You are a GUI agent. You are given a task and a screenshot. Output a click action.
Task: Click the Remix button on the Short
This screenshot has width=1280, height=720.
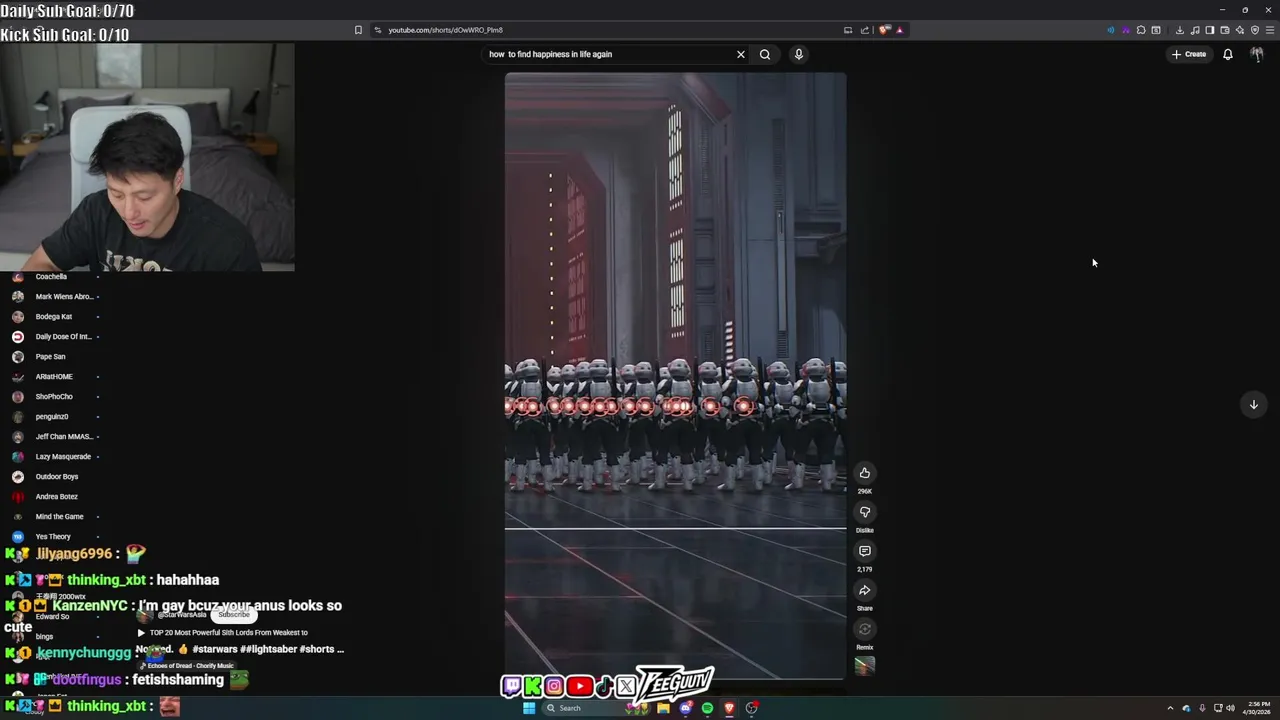pyautogui.click(x=865, y=629)
